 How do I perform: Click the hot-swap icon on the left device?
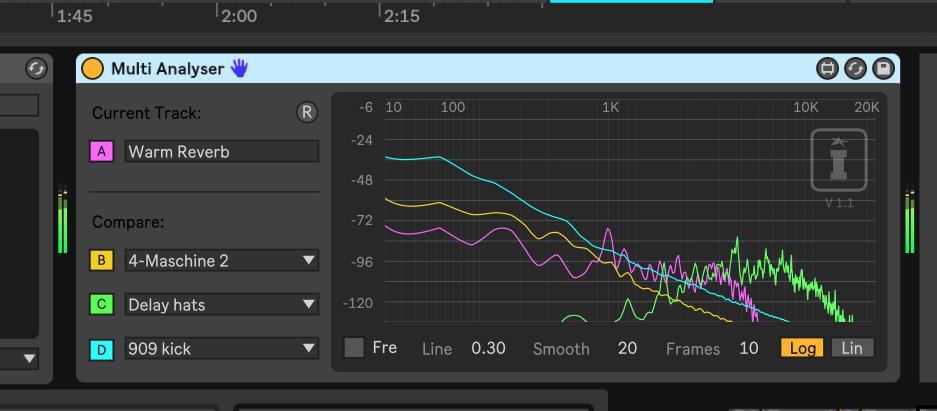[36, 68]
